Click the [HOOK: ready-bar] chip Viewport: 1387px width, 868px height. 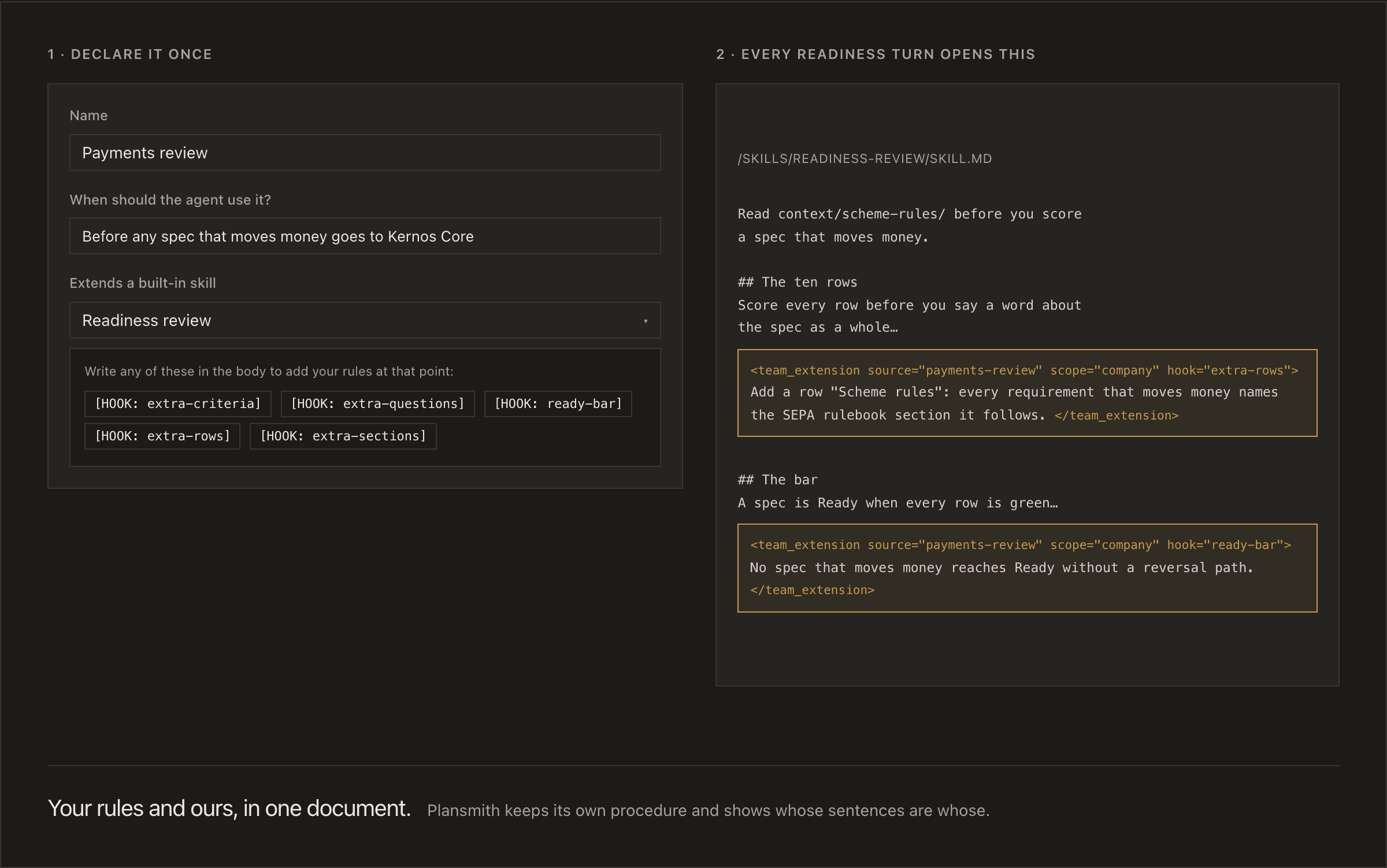558,403
